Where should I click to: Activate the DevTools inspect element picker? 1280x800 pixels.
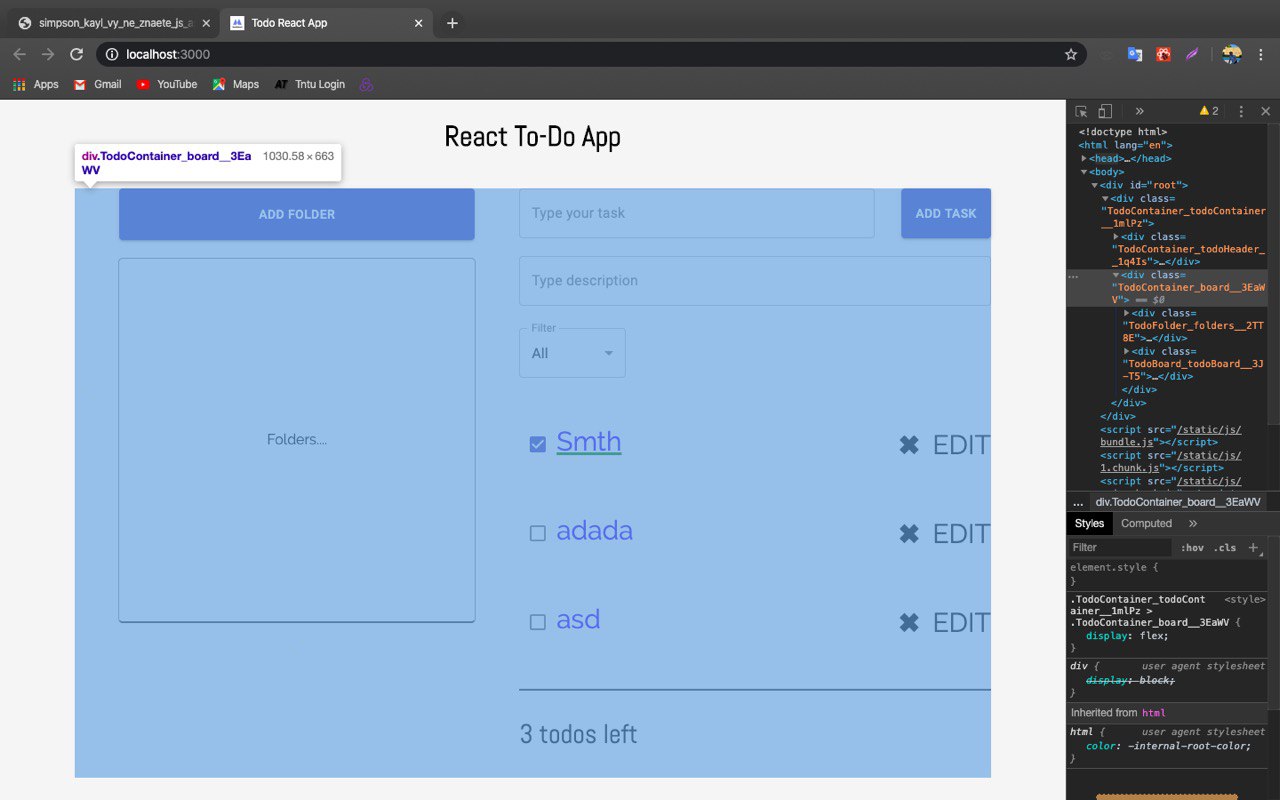tap(1082, 111)
